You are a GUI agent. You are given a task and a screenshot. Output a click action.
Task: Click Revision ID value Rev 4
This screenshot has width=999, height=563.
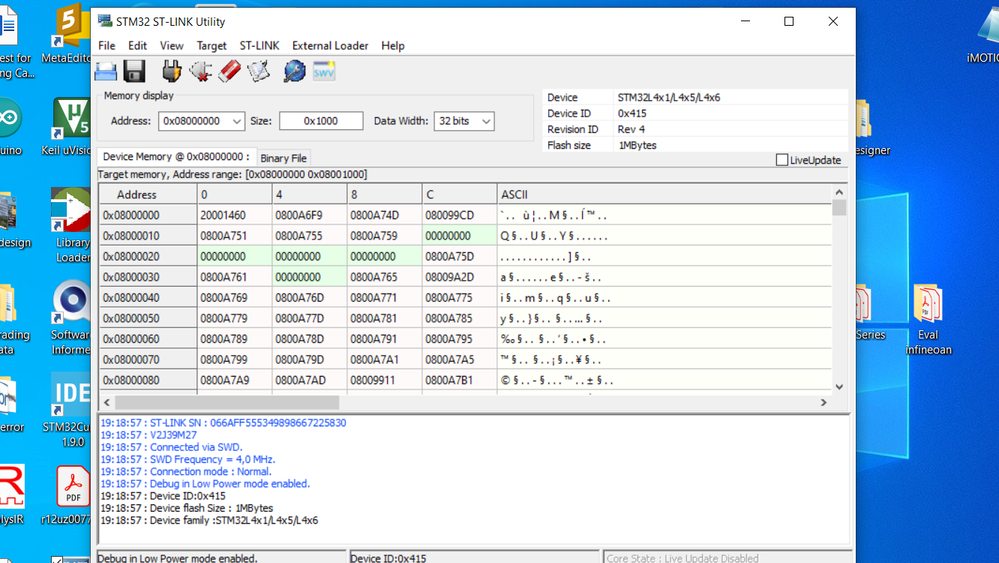631,129
